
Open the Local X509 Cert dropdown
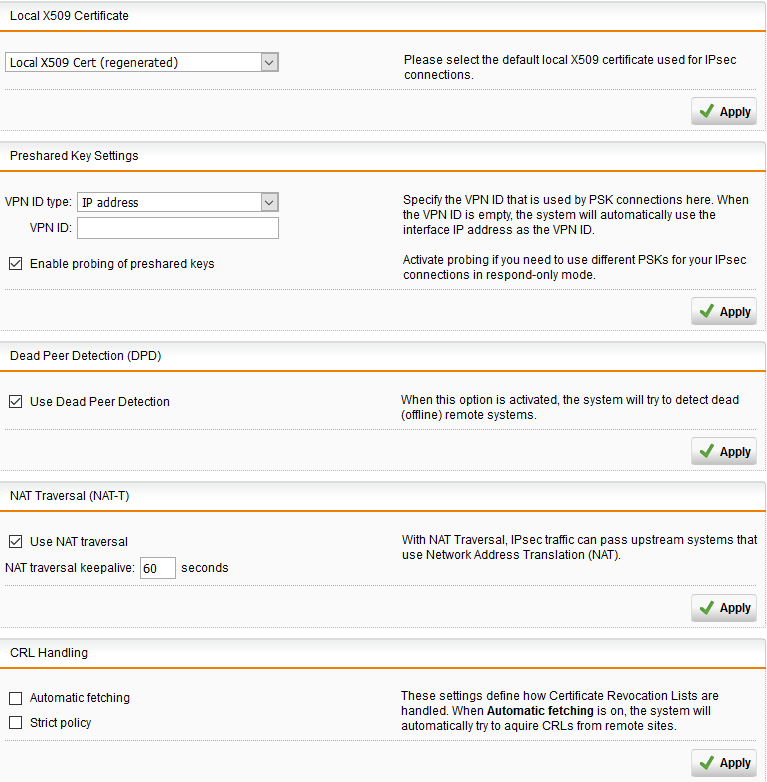[x=142, y=62]
